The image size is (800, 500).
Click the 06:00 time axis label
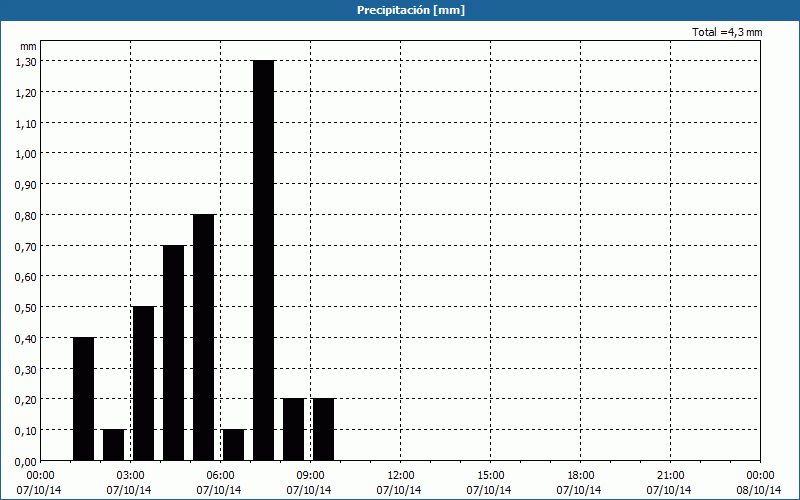pyautogui.click(x=220, y=476)
